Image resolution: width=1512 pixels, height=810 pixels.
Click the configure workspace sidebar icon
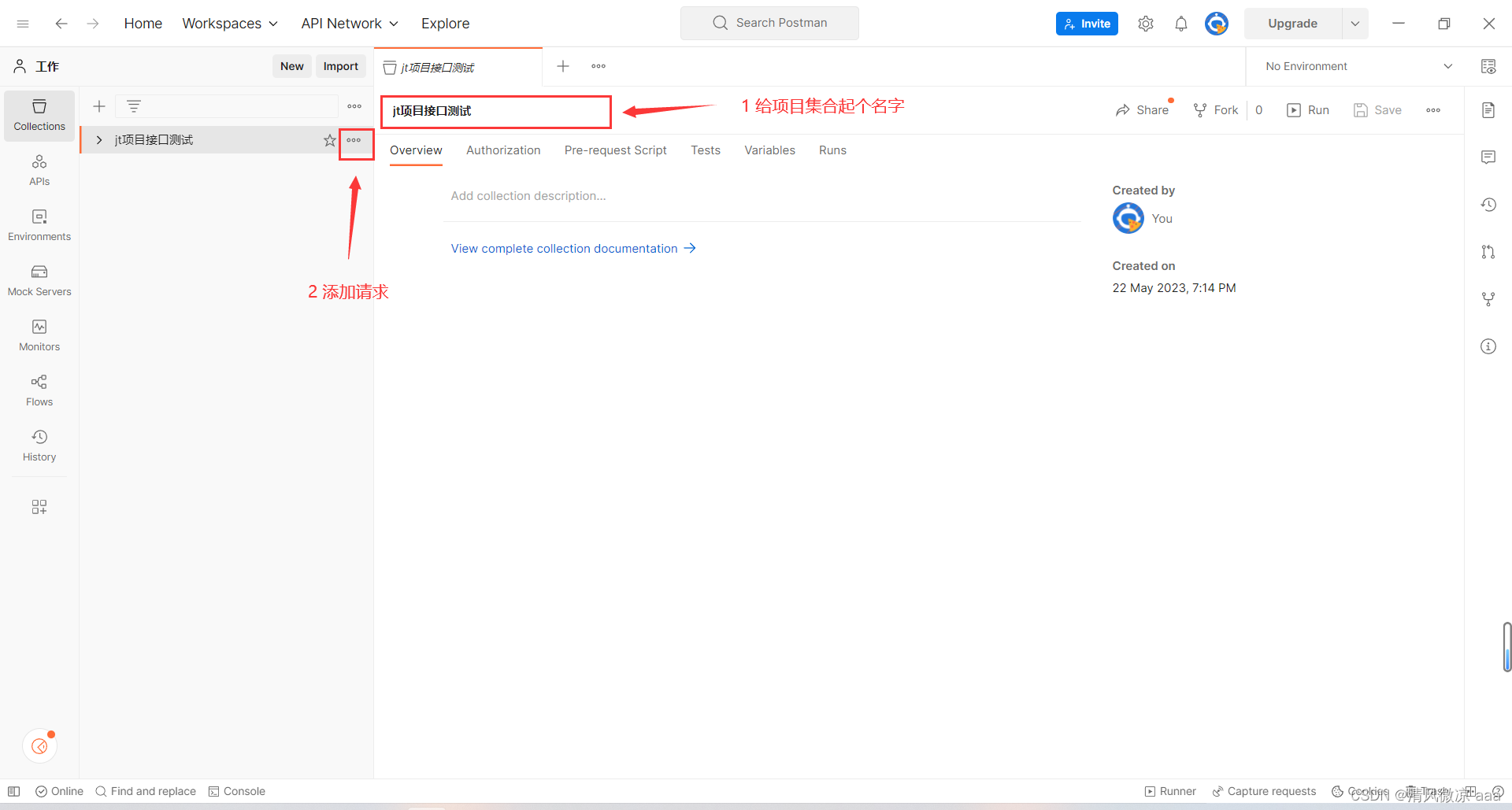point(39,507)
